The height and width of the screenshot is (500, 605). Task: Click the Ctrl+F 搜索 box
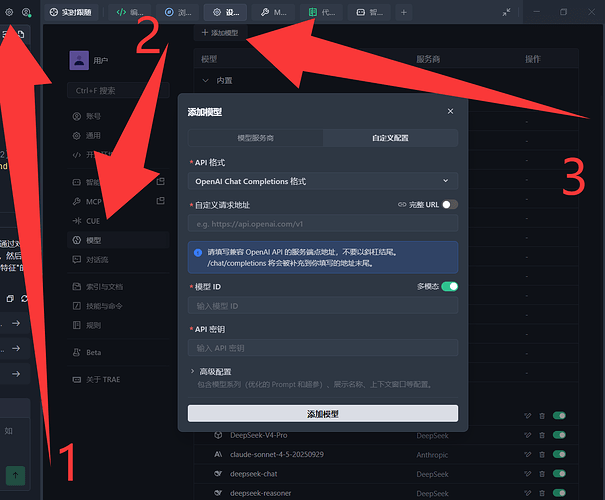(118, 90)
